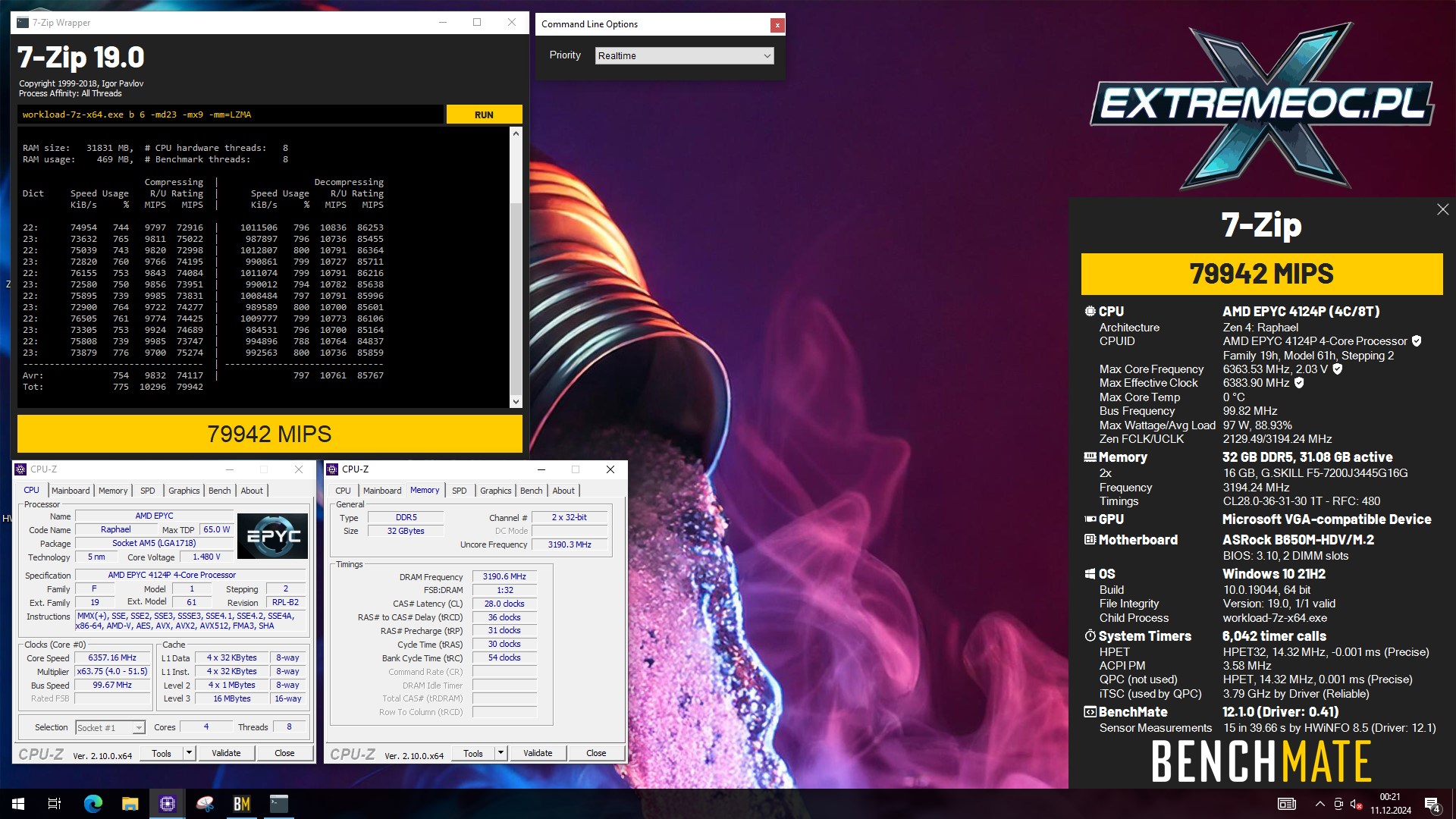The height and width of the screenshot is (819, 1456).
Task: Click the System Timers clock icon
Action: [1090, 636]
